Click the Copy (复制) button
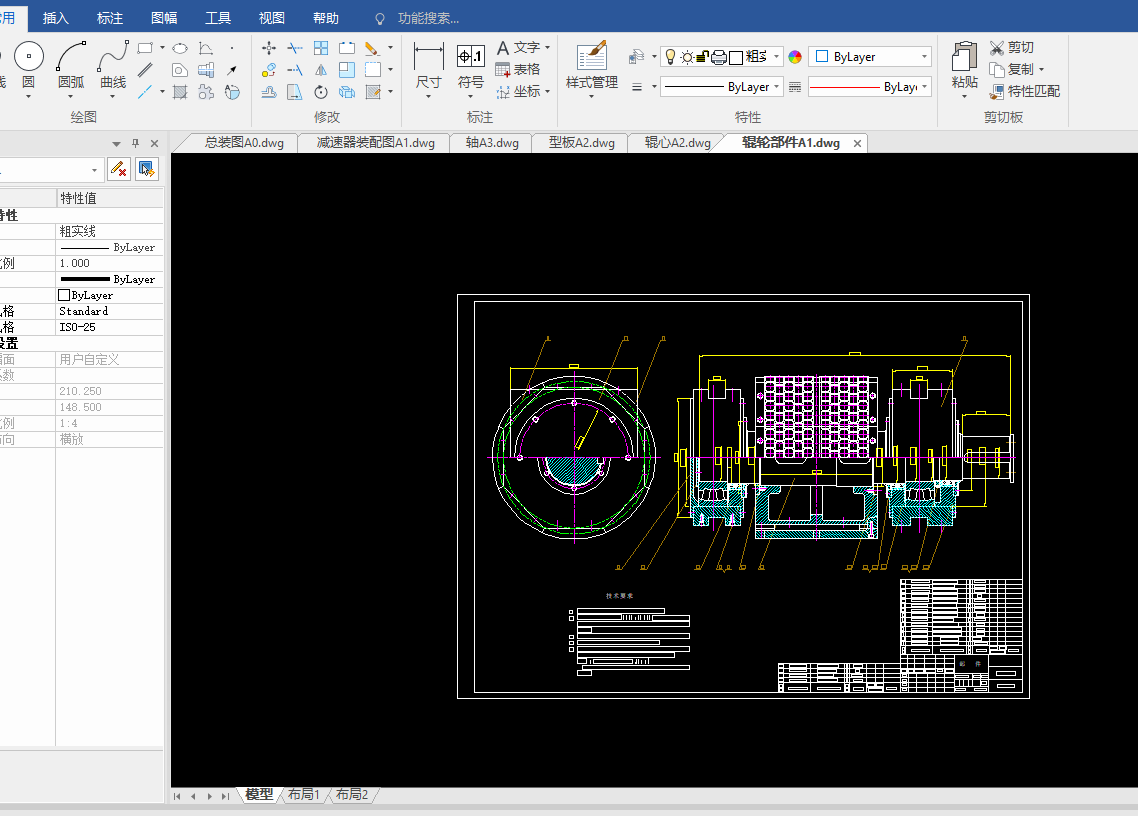Image resolution: width=1138 pixels, height=816 pixels. click(1018, 70)
